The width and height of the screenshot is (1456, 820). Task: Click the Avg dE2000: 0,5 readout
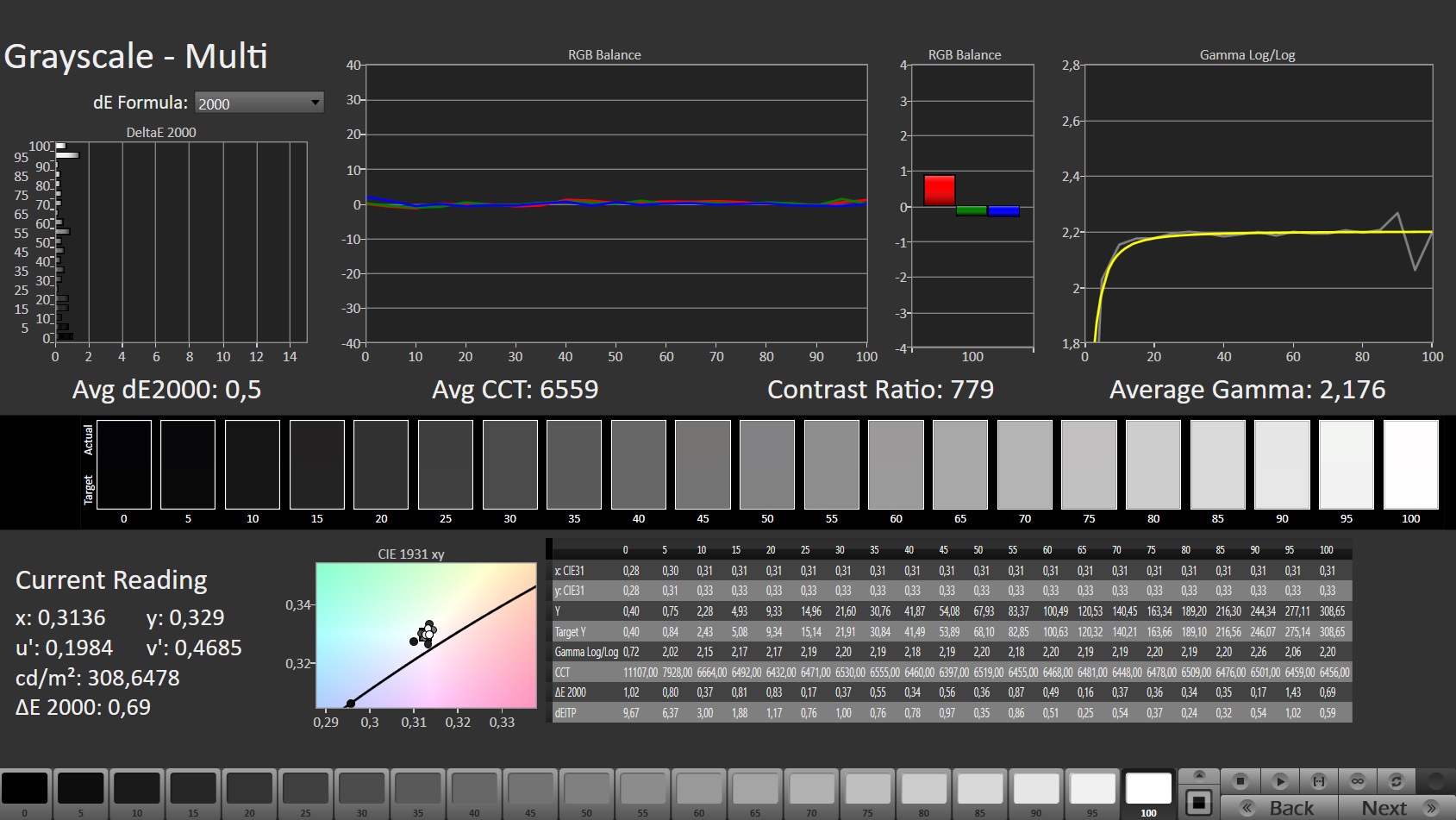166,390
